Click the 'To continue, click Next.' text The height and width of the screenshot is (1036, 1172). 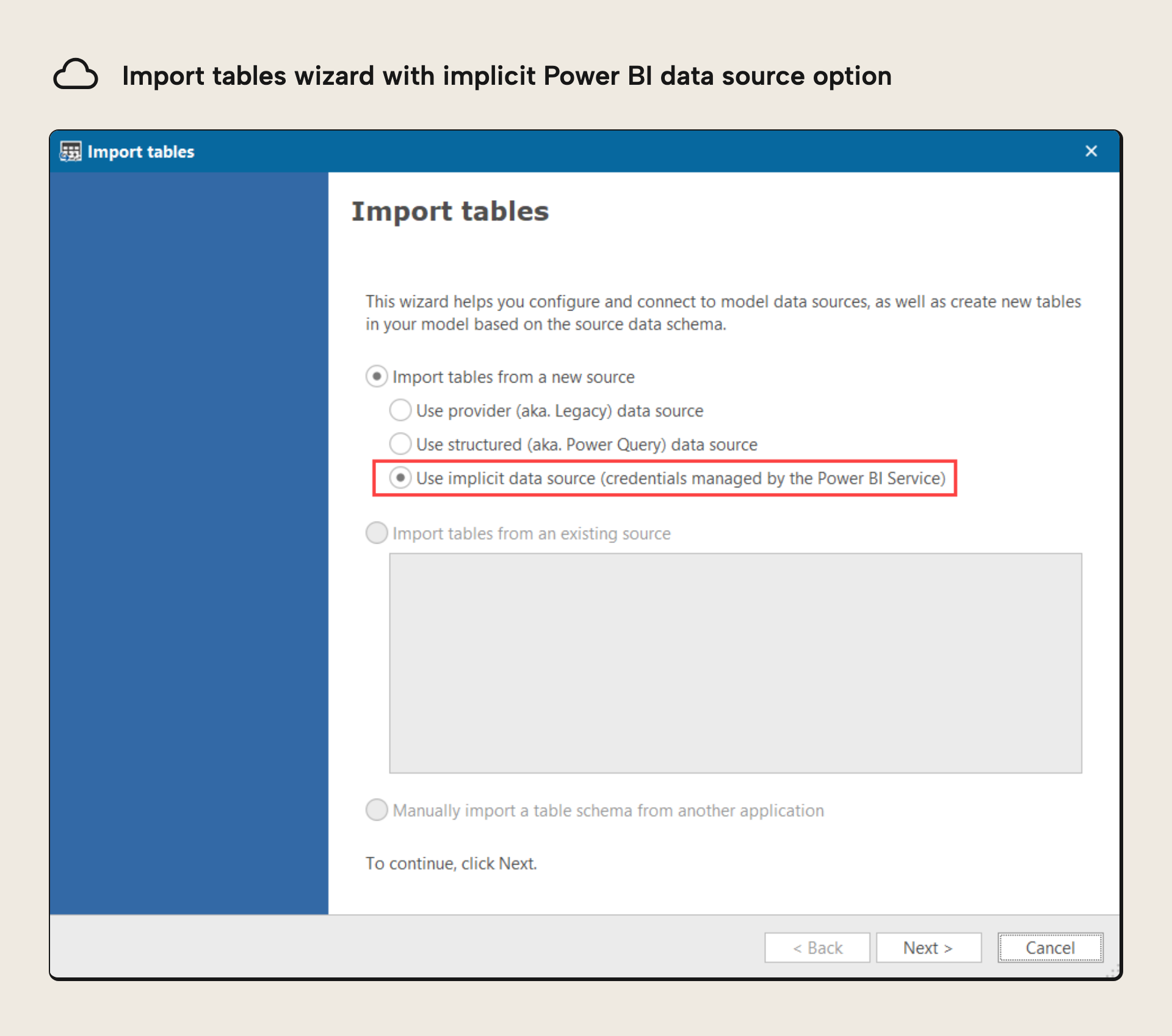click(x=451, y=863)
